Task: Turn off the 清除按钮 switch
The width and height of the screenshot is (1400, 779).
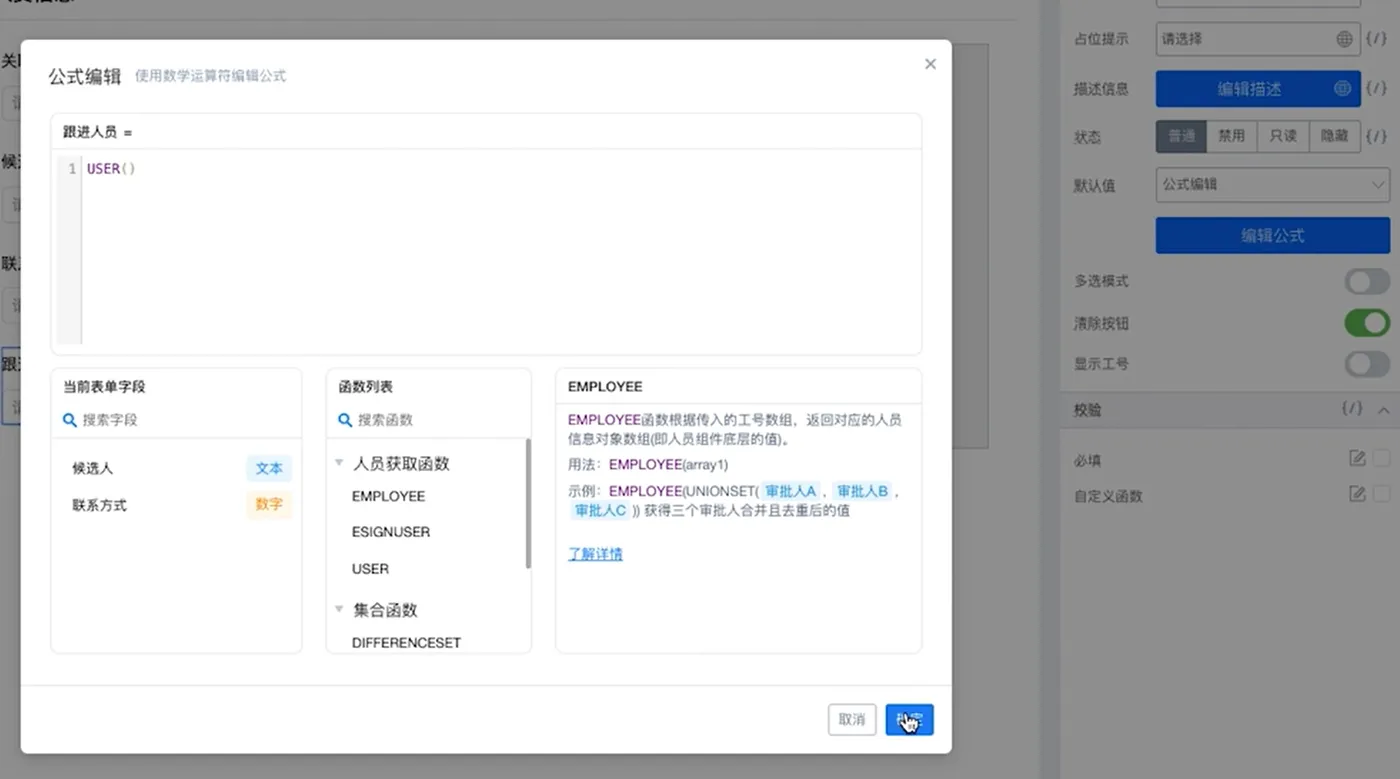Action: (x=1367, y=323)
